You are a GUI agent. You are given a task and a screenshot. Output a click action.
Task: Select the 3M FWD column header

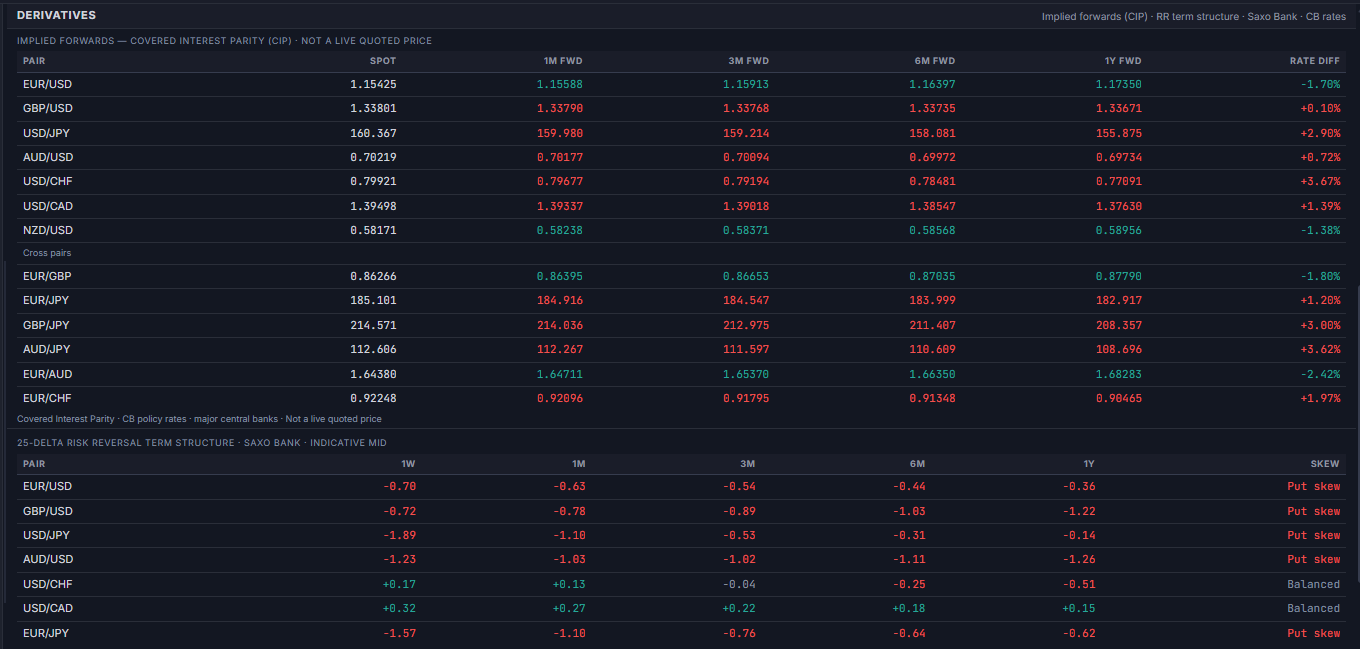[749, 60]
